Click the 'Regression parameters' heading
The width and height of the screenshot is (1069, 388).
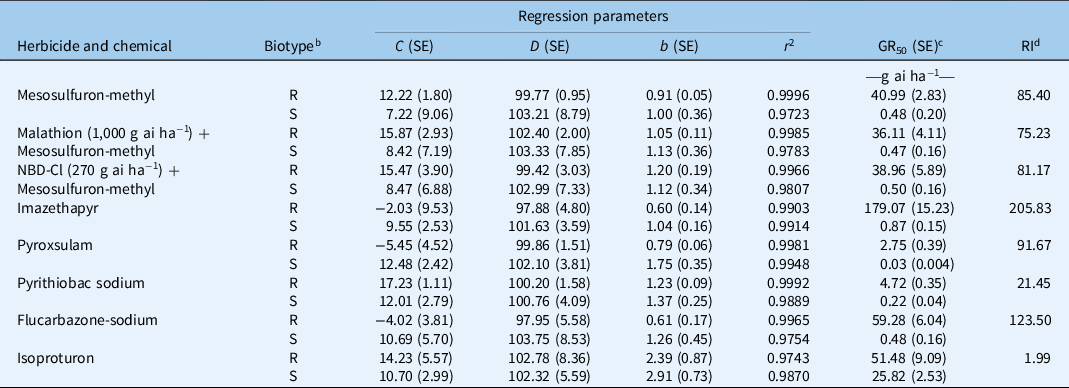[592, 16]
